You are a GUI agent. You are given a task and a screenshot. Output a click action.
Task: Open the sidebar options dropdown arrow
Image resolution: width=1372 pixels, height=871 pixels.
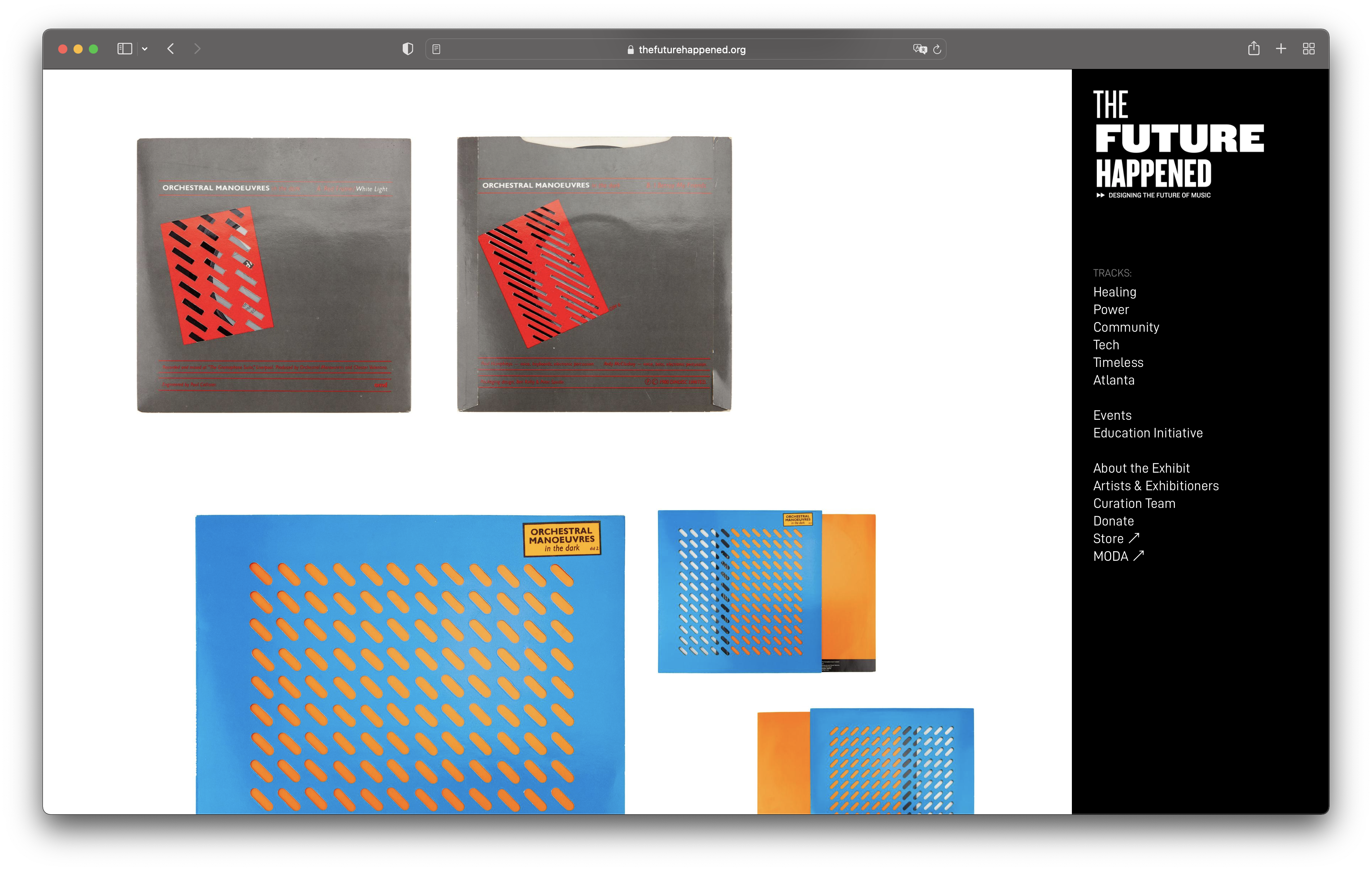tap(145, 49)
